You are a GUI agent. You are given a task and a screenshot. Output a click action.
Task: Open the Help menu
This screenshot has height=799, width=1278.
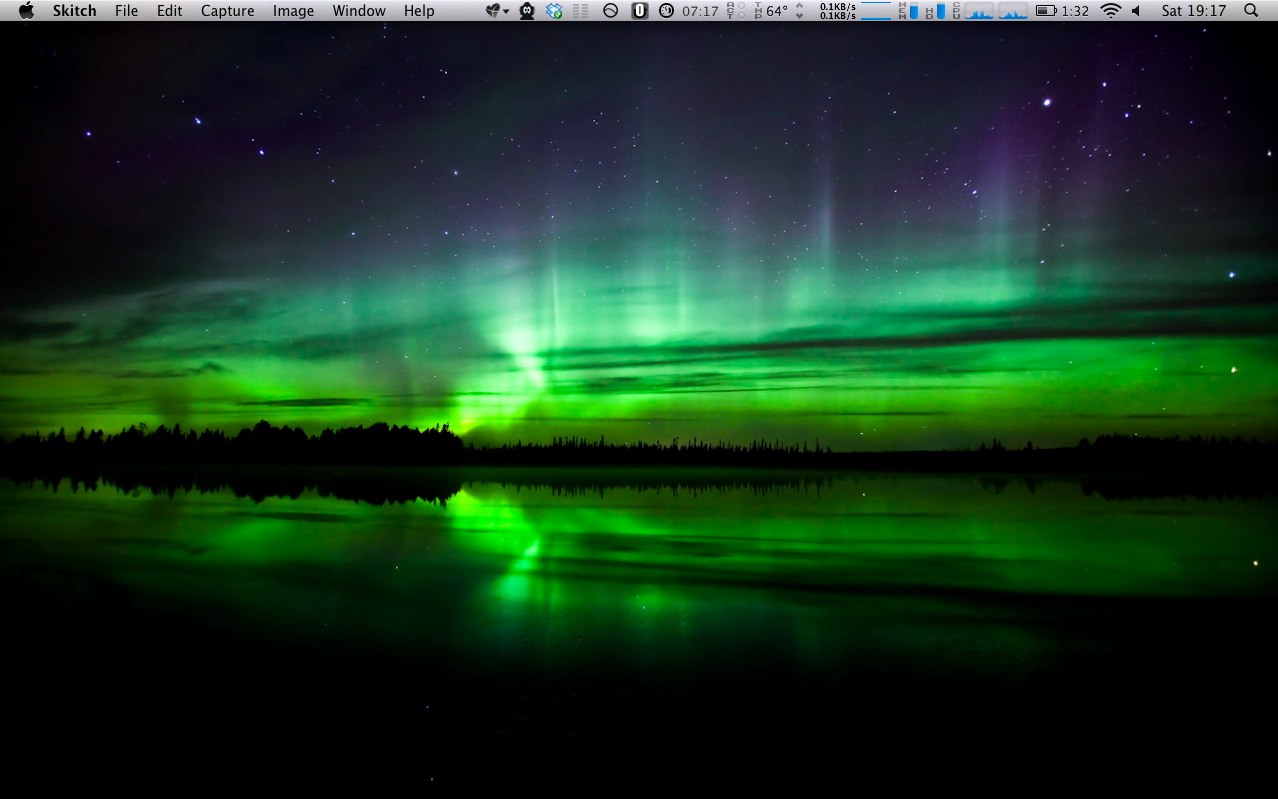pyautogui.click(x=419, y=11)
